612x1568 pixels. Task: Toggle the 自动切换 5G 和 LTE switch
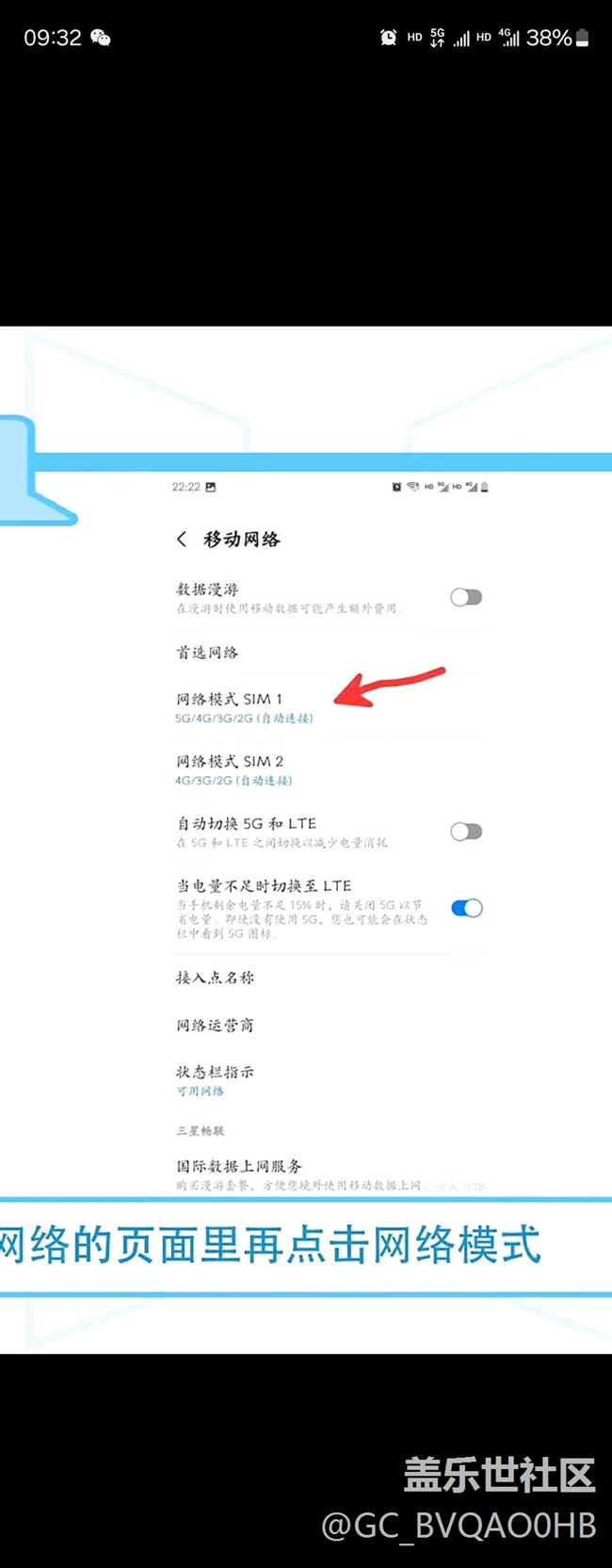pos(466,832)
